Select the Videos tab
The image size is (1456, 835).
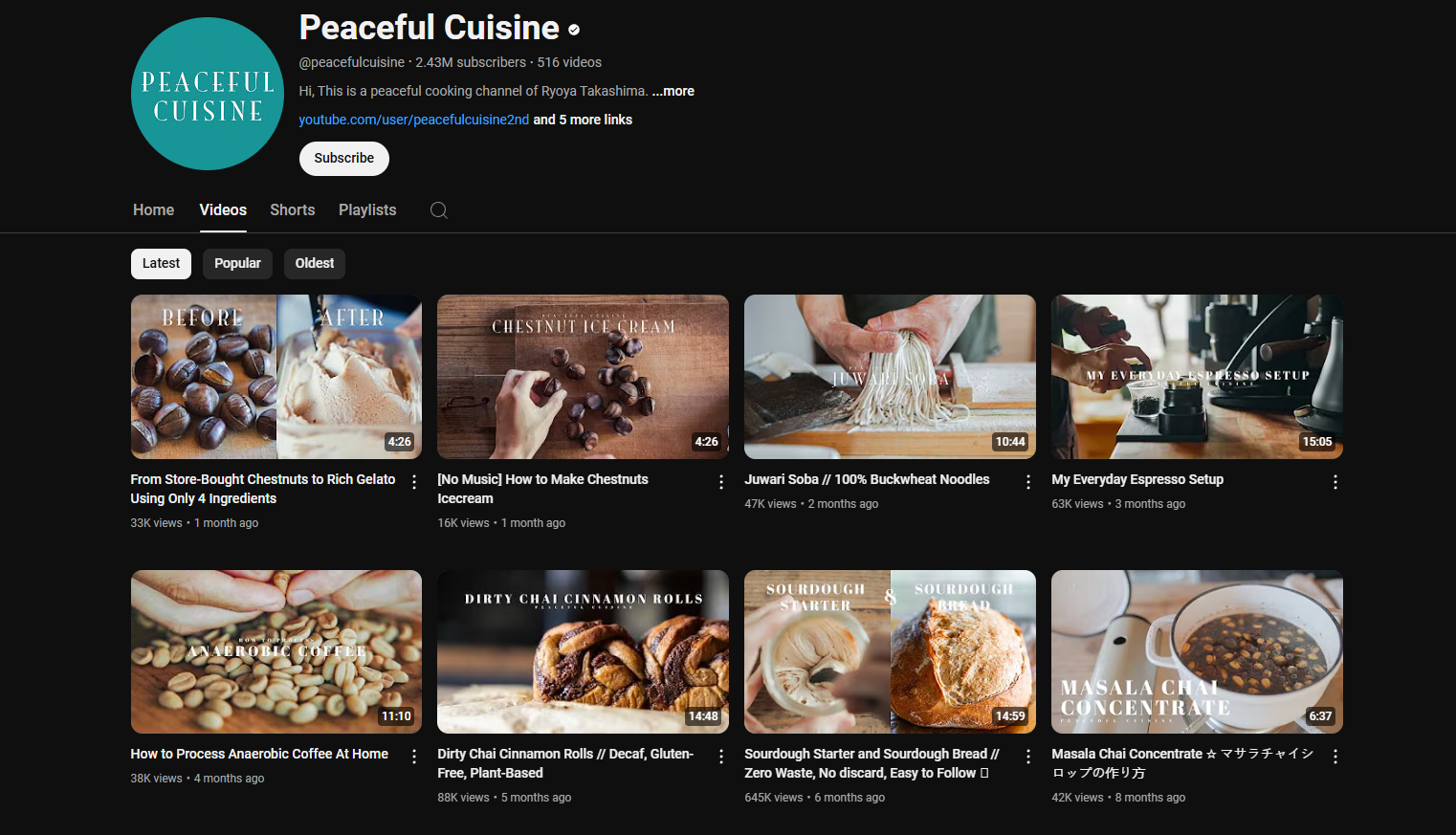(223, 210)
